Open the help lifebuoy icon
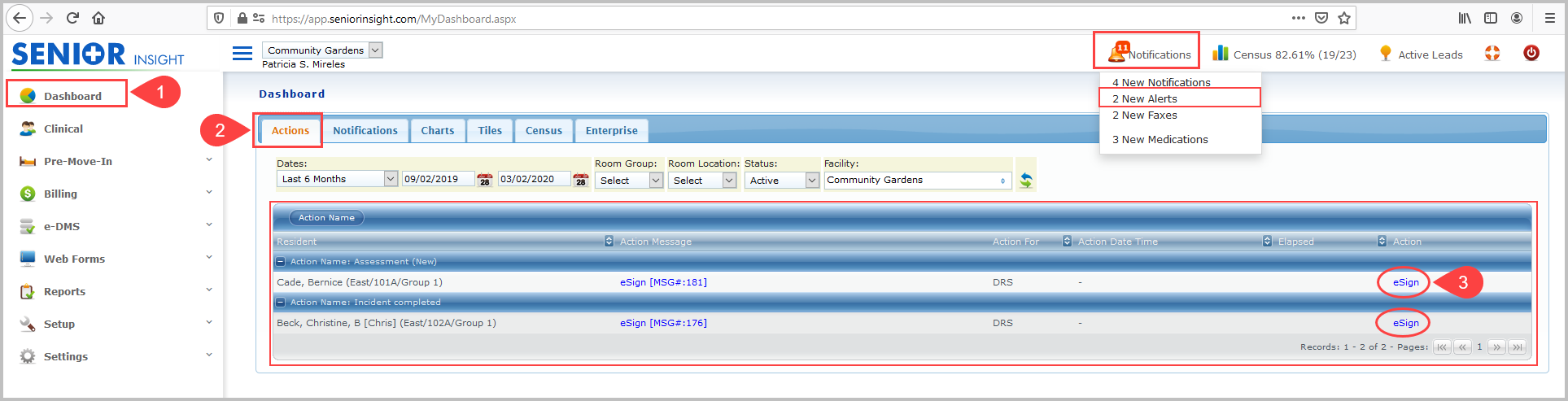This screenshot has width=1568, height=401. 1492,53
